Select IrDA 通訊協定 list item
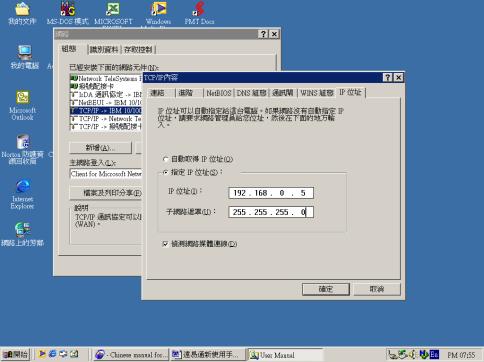The image size is (484, 362). [x=106, y=94]
